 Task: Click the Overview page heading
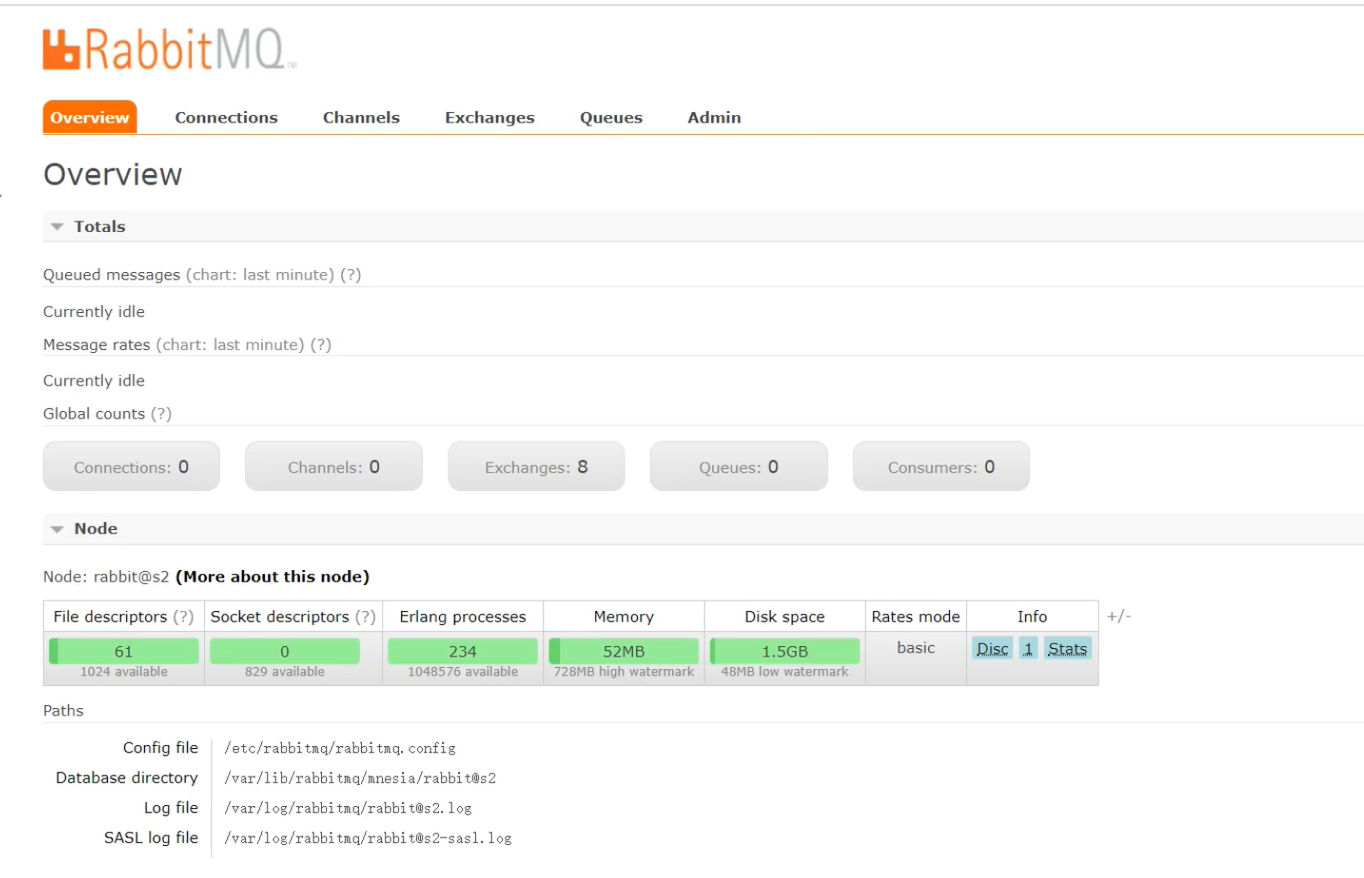click(113, 174)
